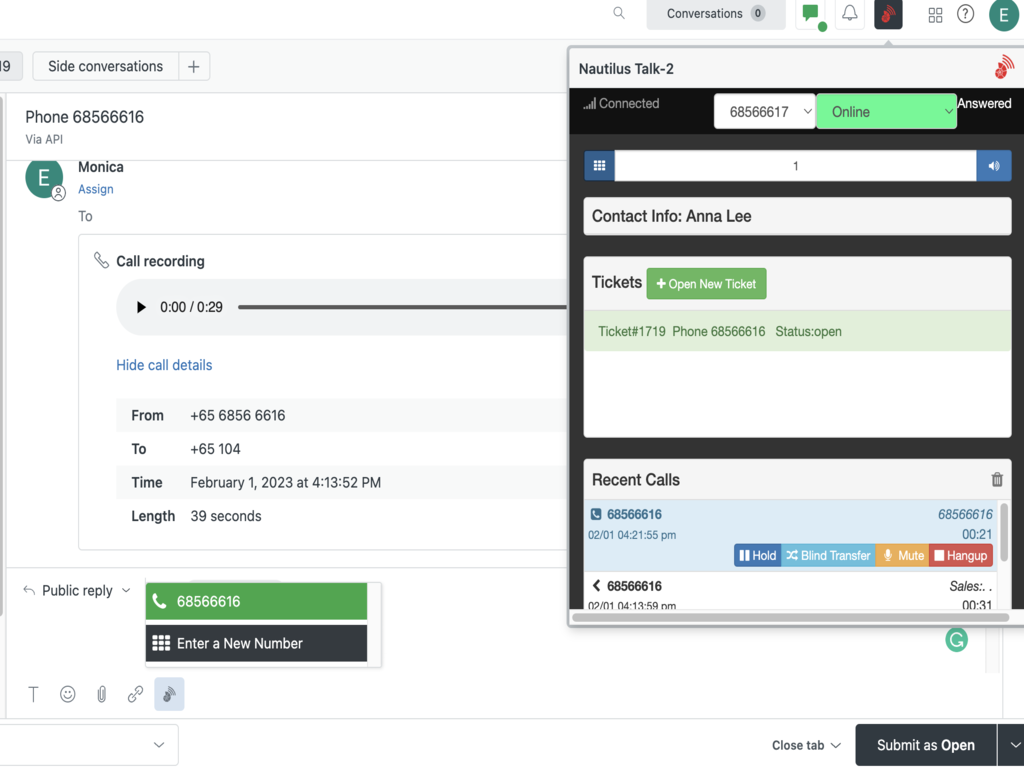The height and width of the screenshot is (768, 1024).
Task: Open the products grid icon
Action: tap(935, 15)
